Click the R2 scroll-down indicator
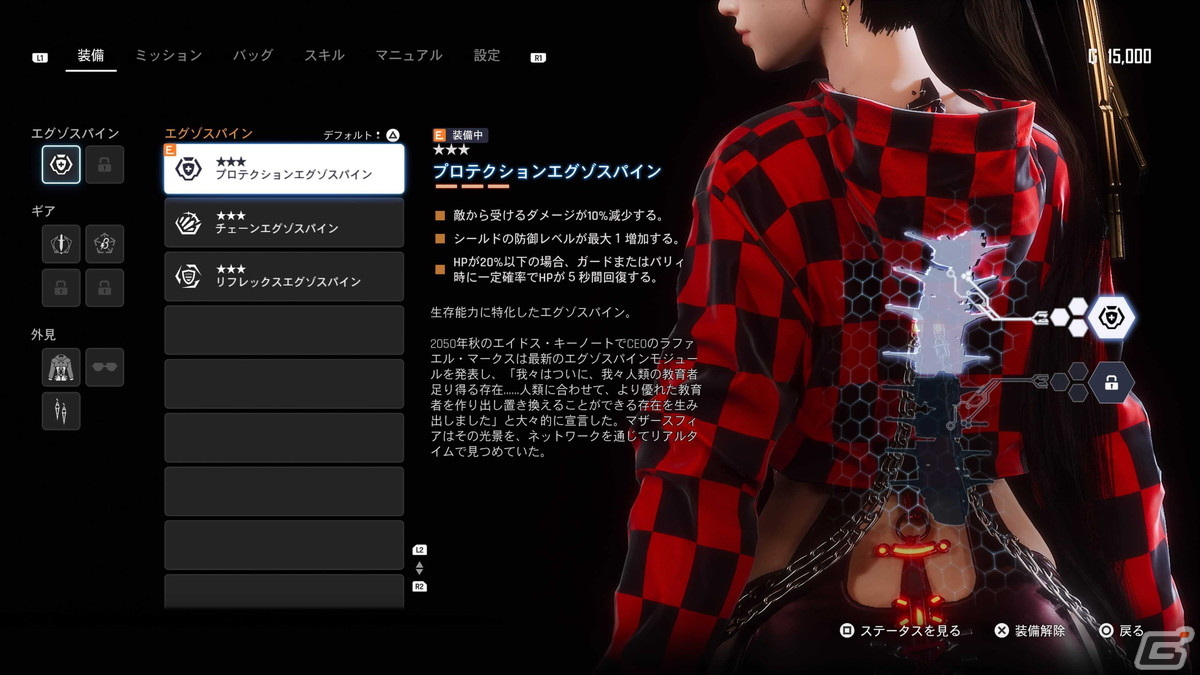 tap(419, 586)
